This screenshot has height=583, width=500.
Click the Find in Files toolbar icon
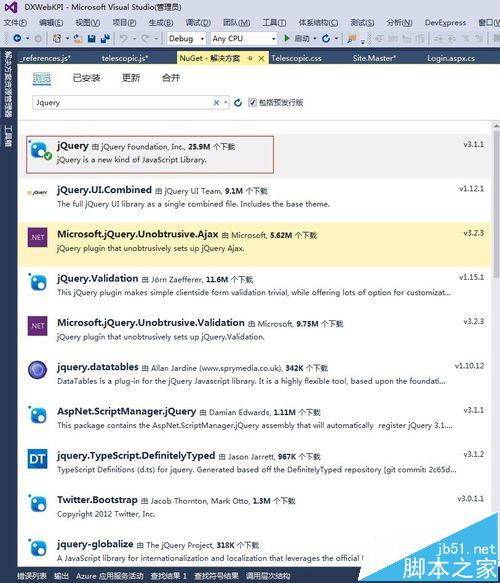click(x=351, y=38)
